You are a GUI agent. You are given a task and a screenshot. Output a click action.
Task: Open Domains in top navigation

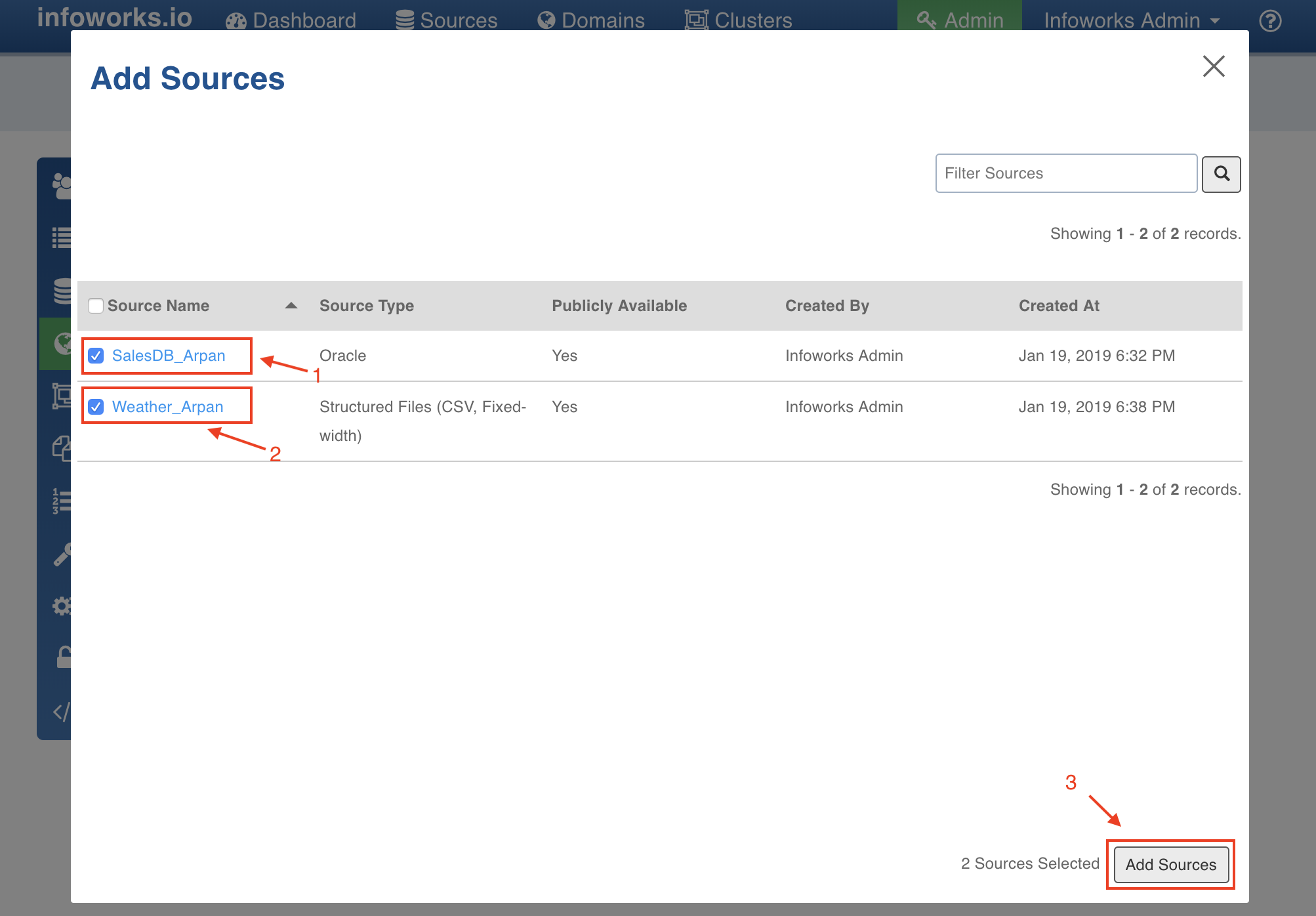pyautogui.click(x=591, y=21)
